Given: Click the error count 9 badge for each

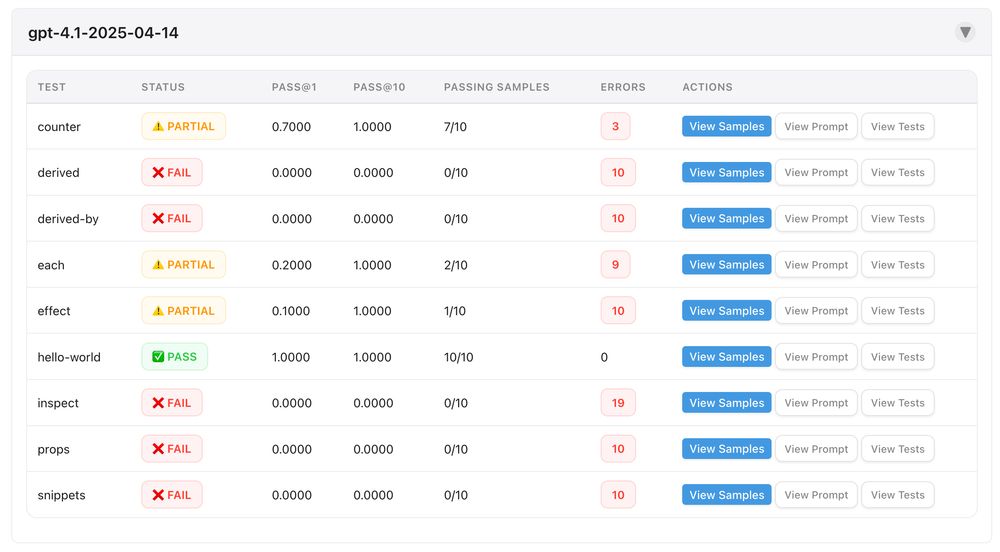Looking at the screenshot, I should 615,265.
